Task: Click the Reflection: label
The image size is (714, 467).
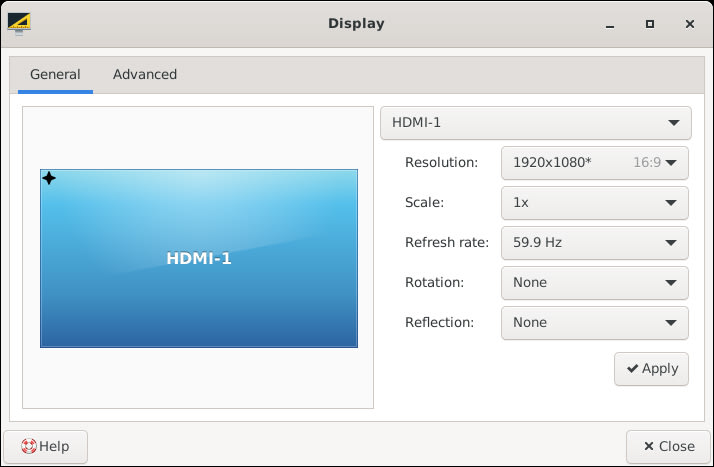Action: click(439, 323)
